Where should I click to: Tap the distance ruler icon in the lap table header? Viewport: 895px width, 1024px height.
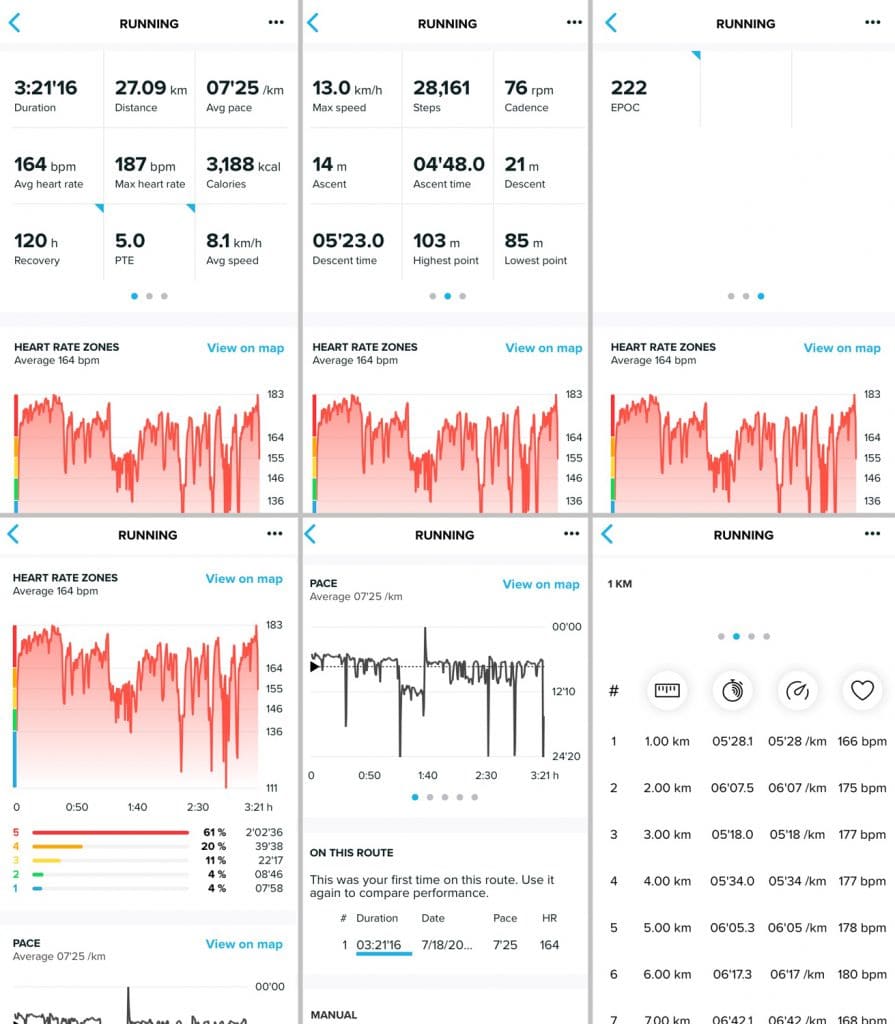667,690
